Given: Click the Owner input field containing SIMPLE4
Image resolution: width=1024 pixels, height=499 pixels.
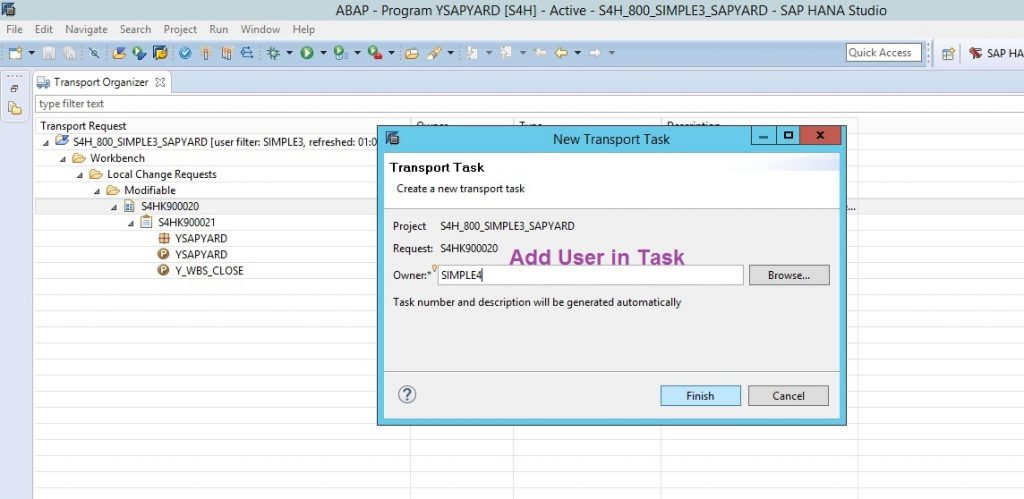Looking at the screenshot, I should coord(590,275).
